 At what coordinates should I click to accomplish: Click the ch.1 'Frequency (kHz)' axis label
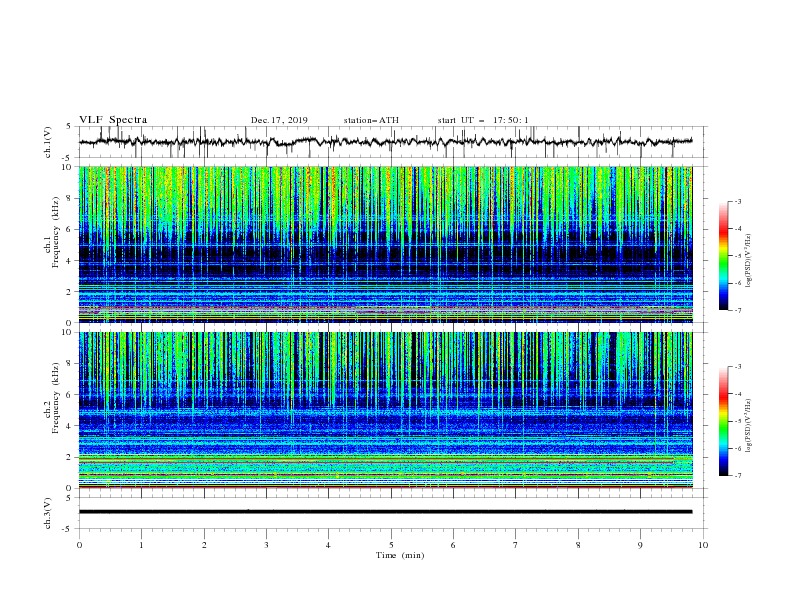55,233
